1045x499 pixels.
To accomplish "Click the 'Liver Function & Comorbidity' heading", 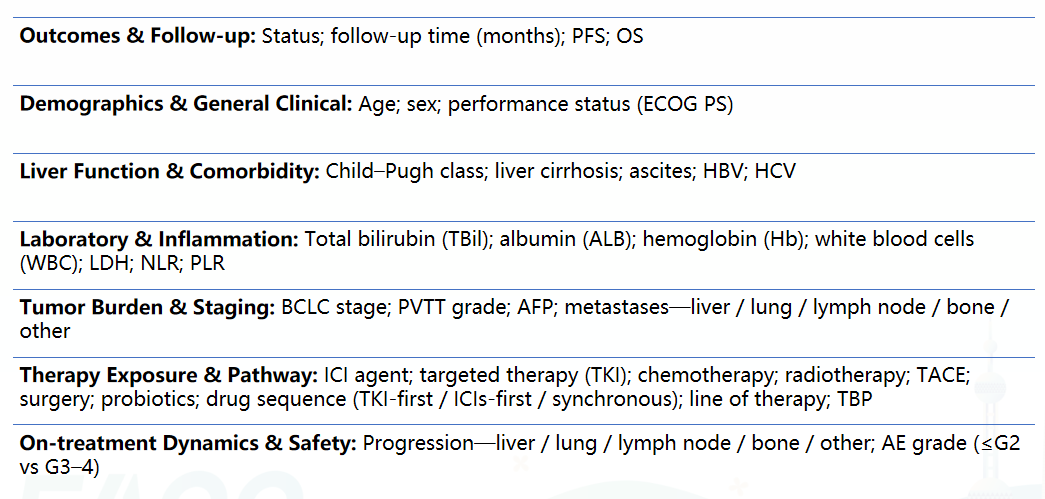I will tap(169, 172).
